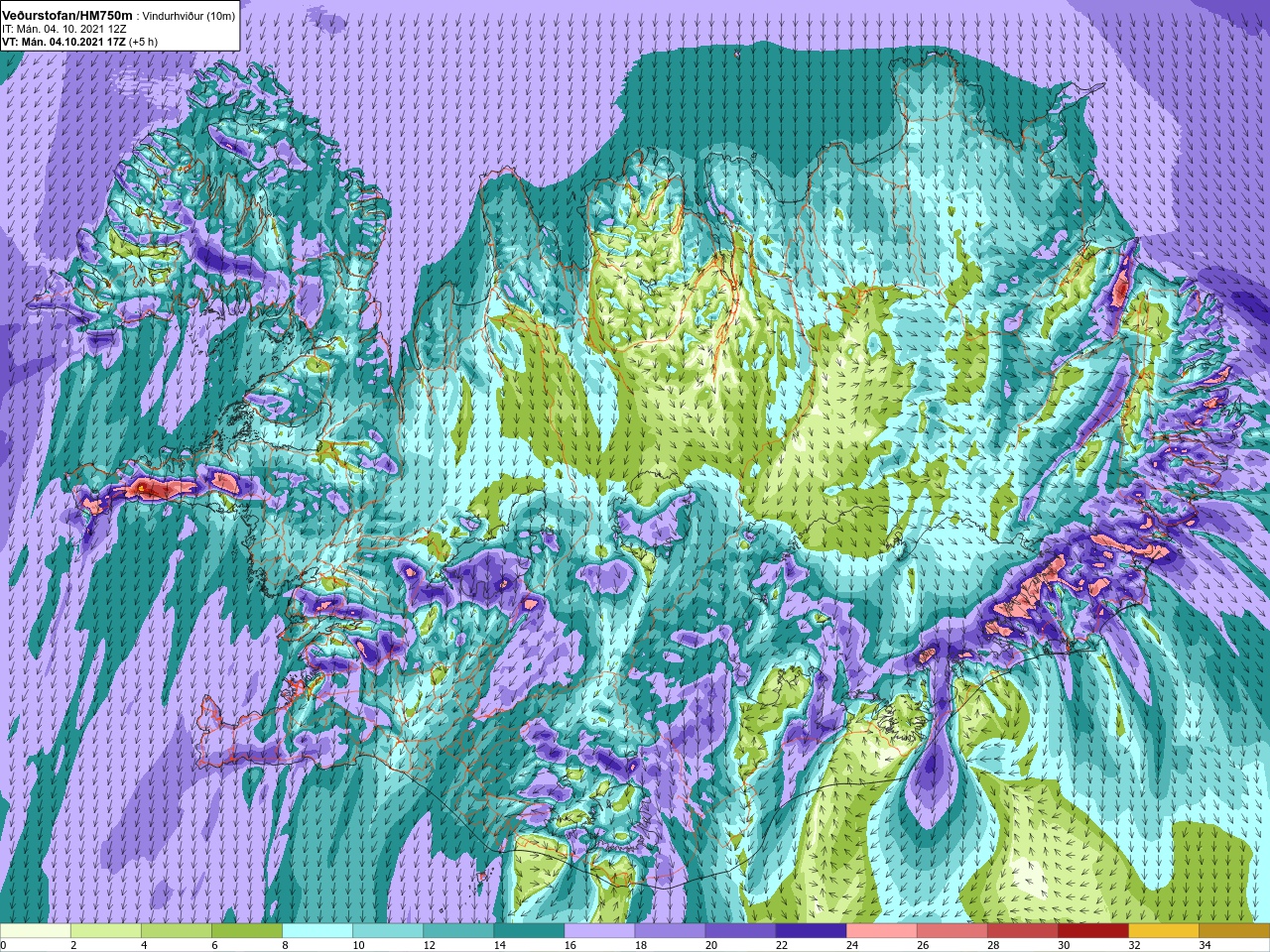
Task: Pick the light green 2–4 legend swatch
Action: tap(106, 931)
